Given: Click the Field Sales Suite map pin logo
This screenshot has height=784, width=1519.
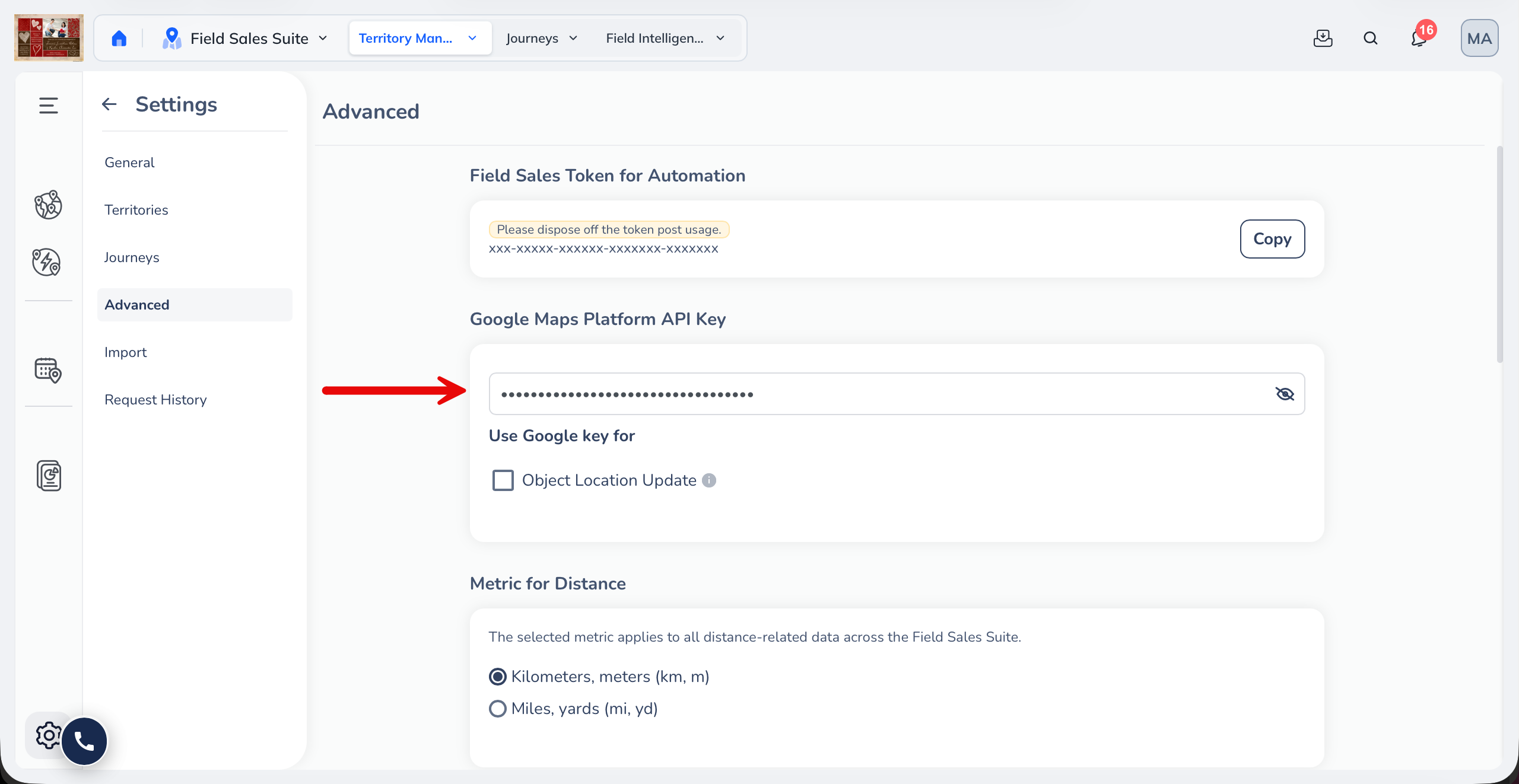Looking at the screenshot, I should [171, 39].
